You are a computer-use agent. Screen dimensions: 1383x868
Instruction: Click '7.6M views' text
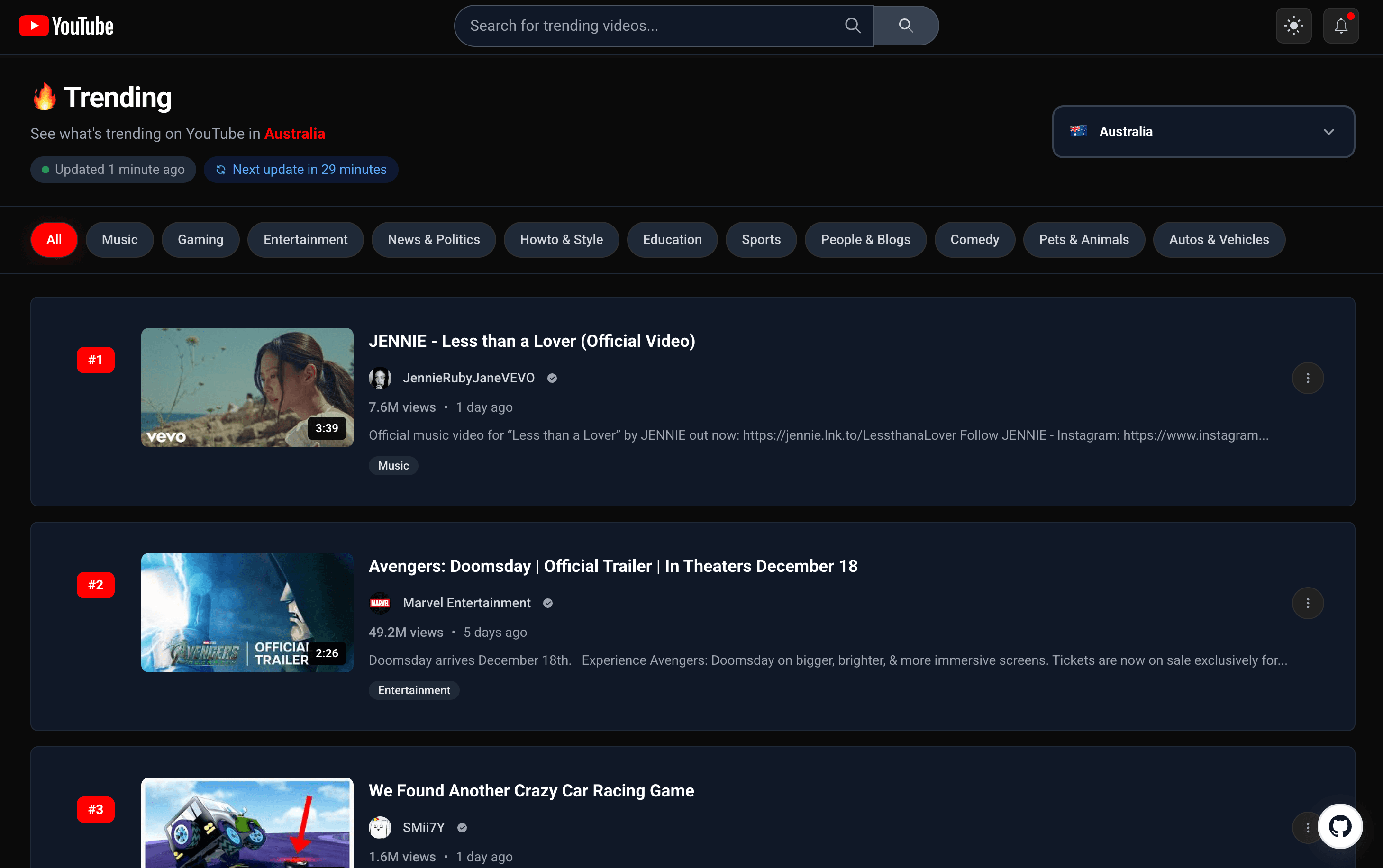pyautogui.click(x=402, y=407)
